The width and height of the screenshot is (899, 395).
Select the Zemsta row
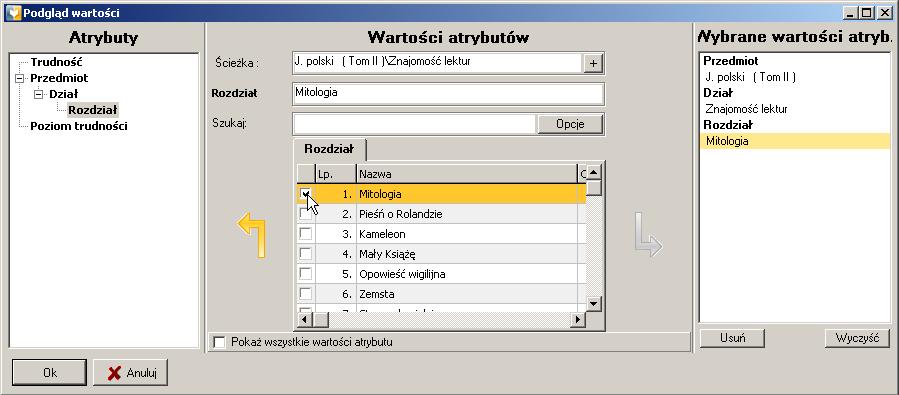coord(441,294)
